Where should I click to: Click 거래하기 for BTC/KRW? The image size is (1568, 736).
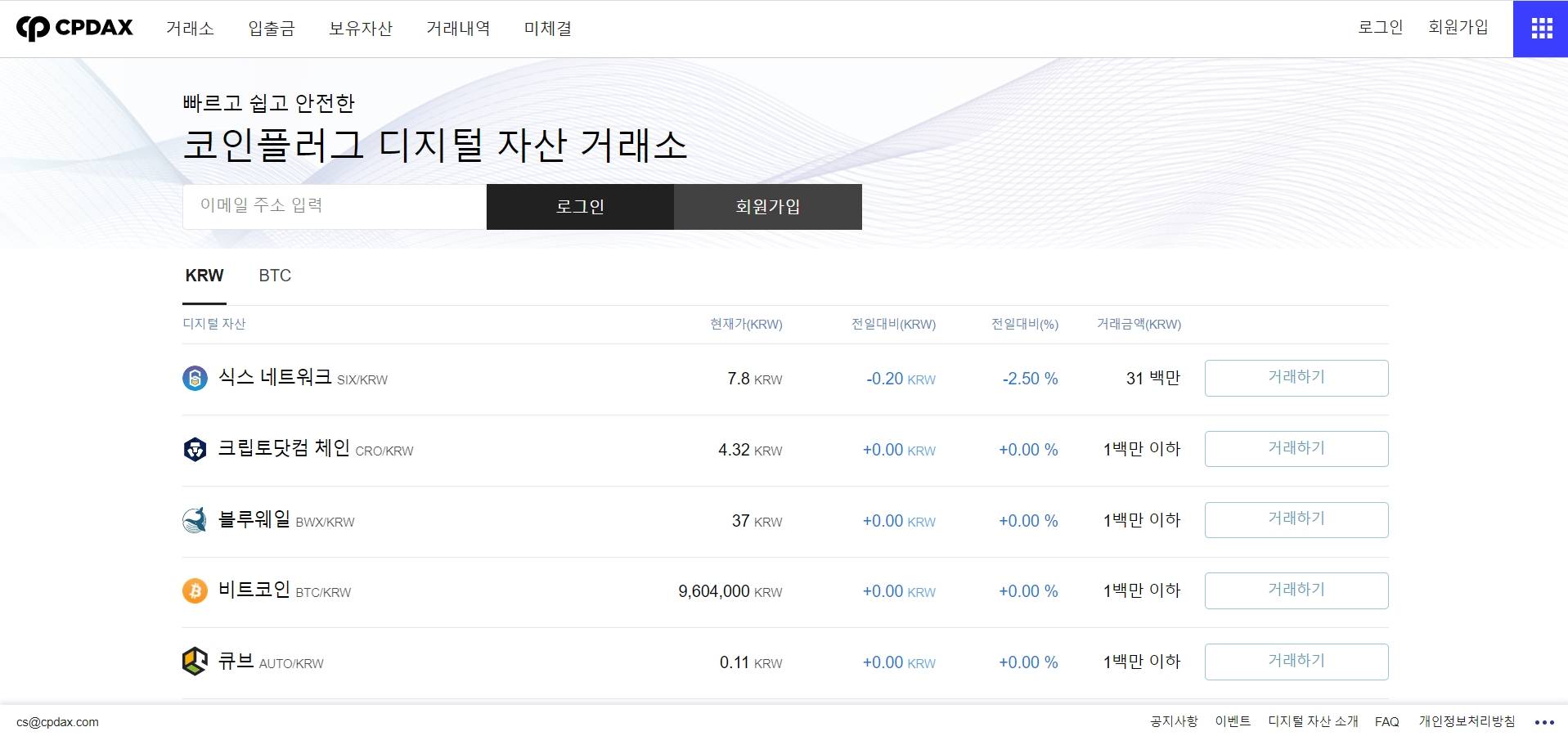(1296, 590)
